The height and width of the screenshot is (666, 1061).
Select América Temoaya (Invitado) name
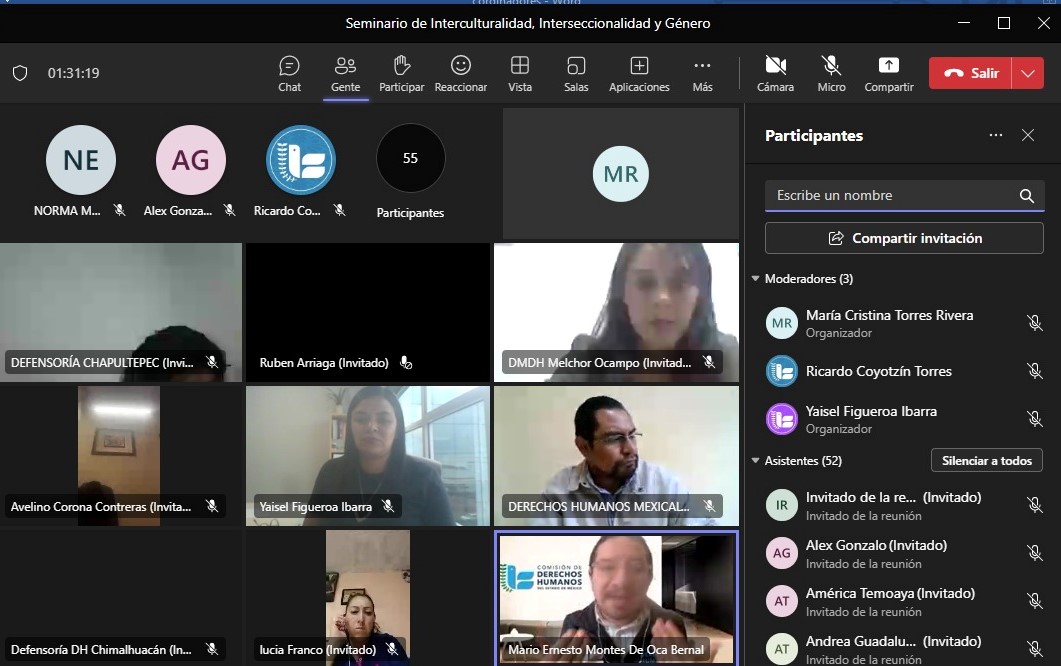click(890, 594)
